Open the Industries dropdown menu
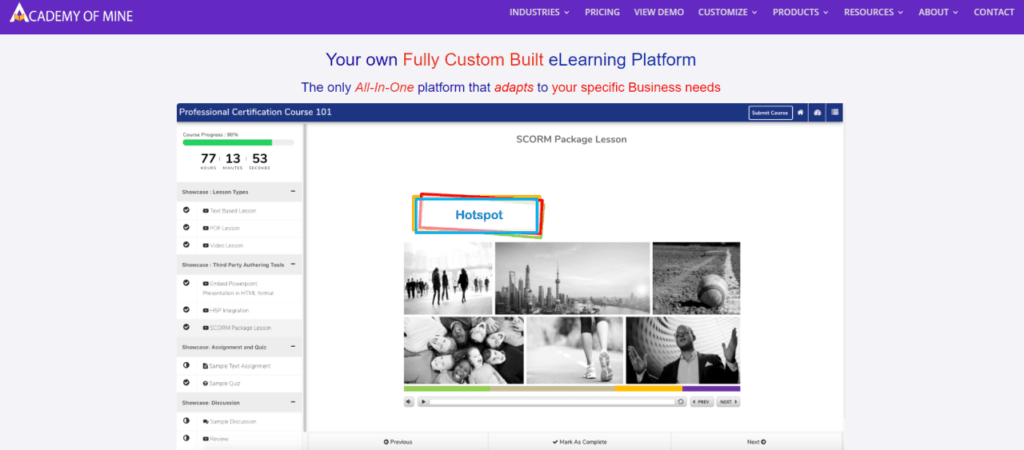The width and height of the screenshot is (1024, 450). [539, 12]
